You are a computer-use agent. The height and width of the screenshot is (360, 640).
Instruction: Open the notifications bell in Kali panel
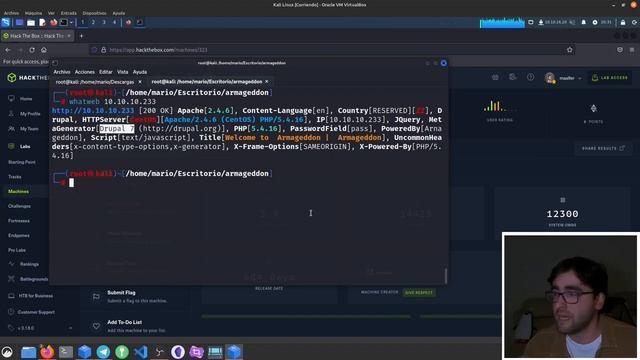click(584, 22)
